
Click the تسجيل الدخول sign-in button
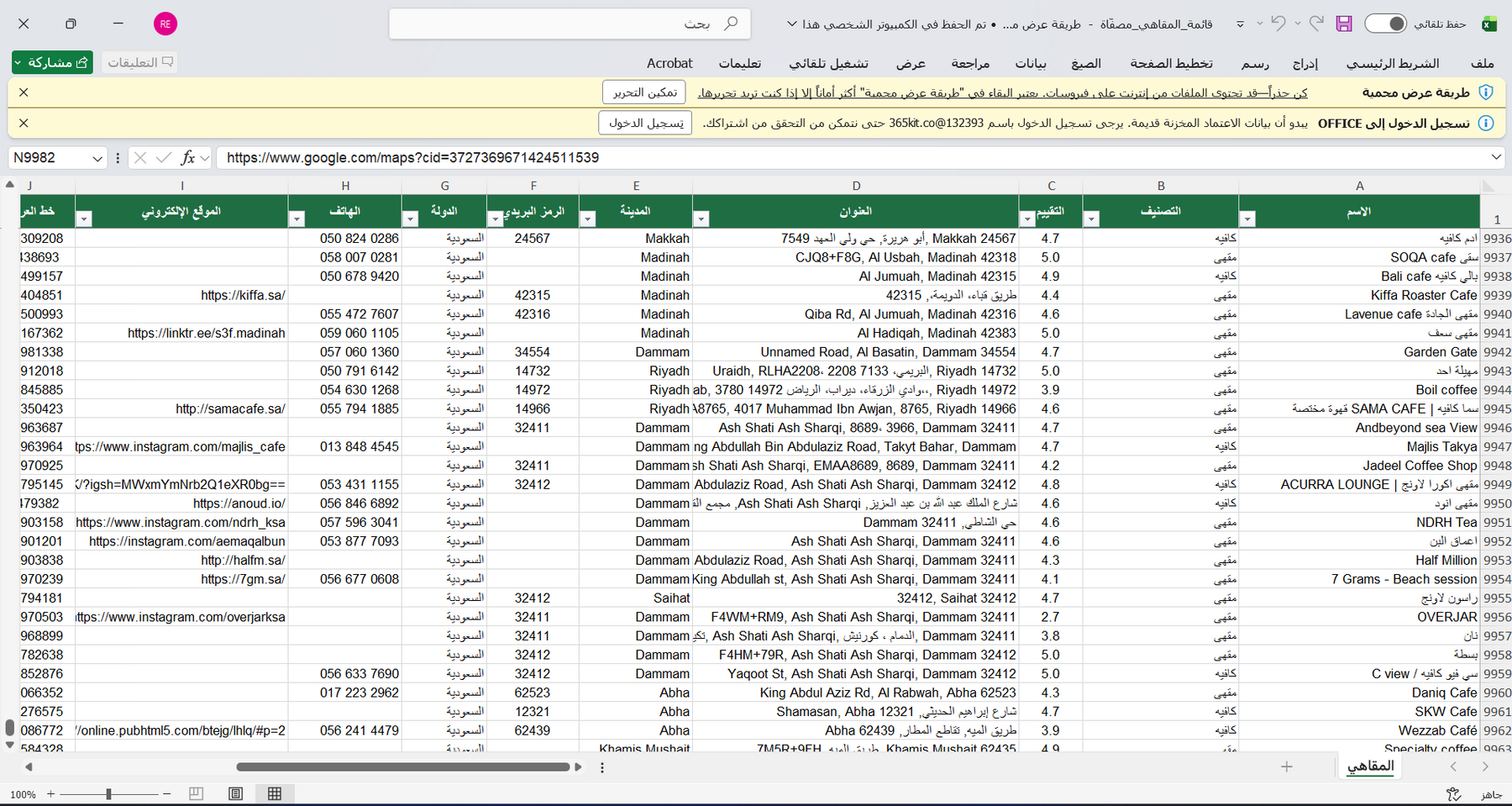click(645, 123)
